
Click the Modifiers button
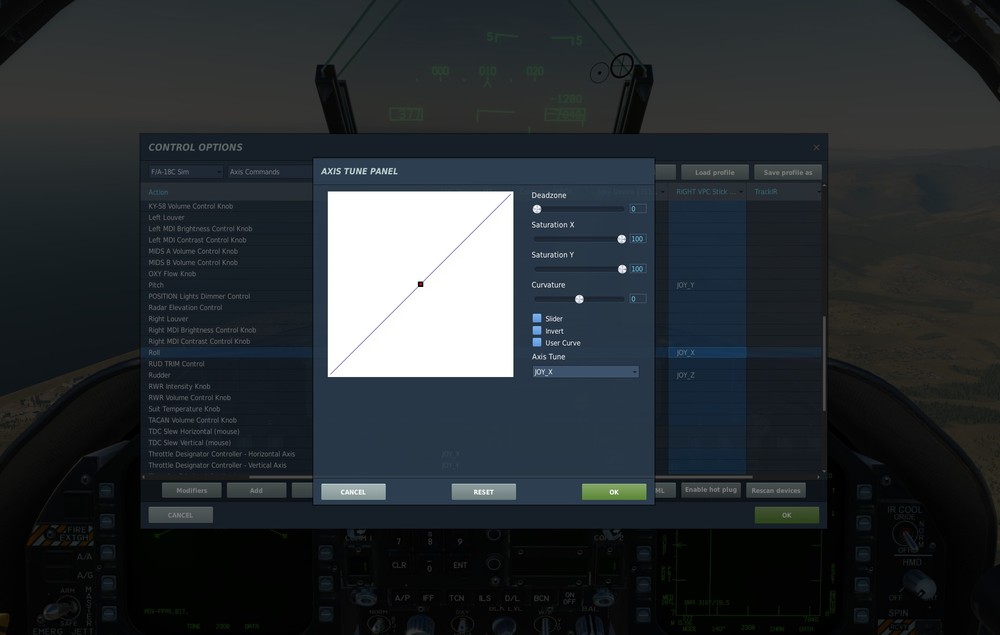(191, 490)
